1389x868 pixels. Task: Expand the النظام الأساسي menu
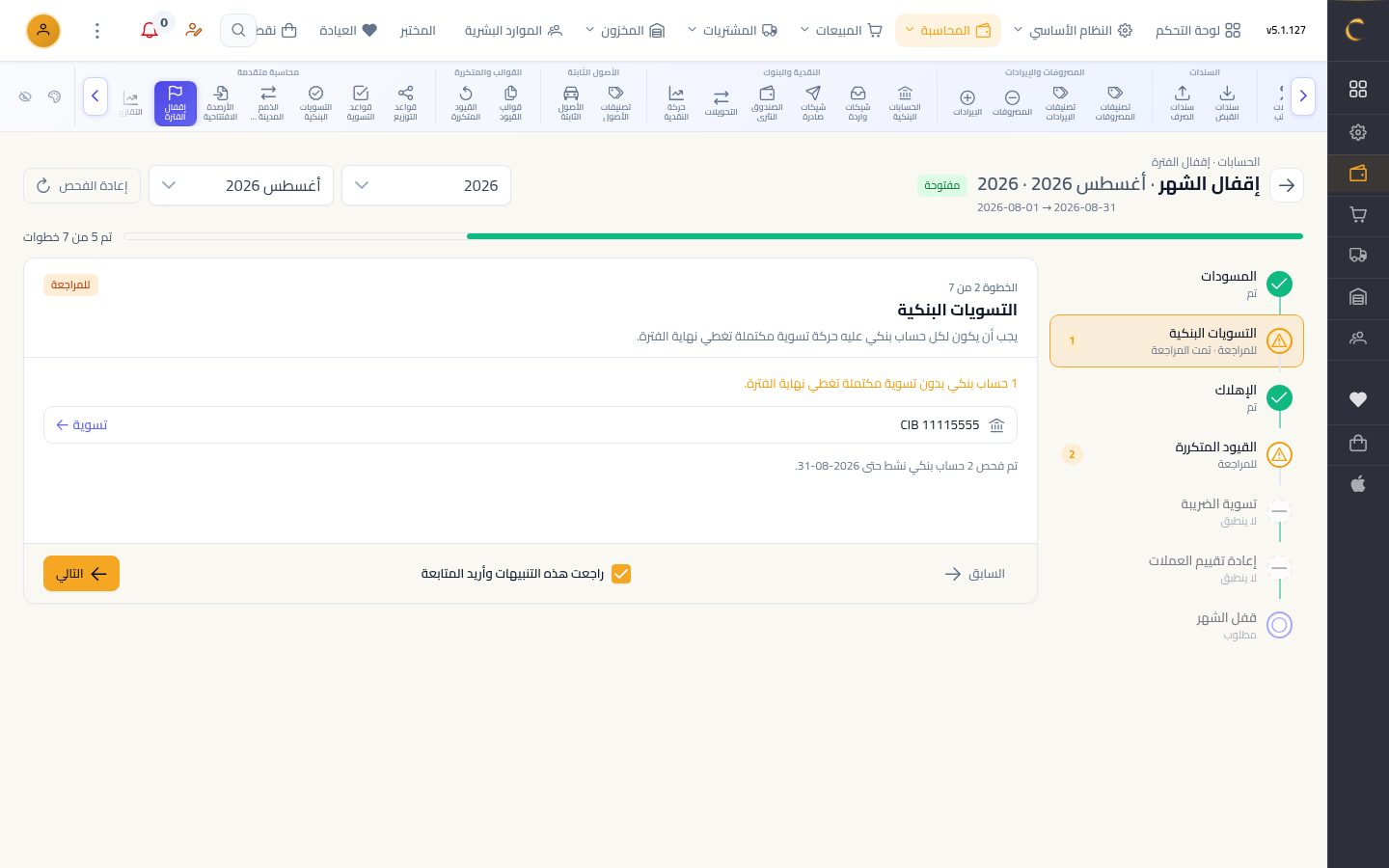1073,31
